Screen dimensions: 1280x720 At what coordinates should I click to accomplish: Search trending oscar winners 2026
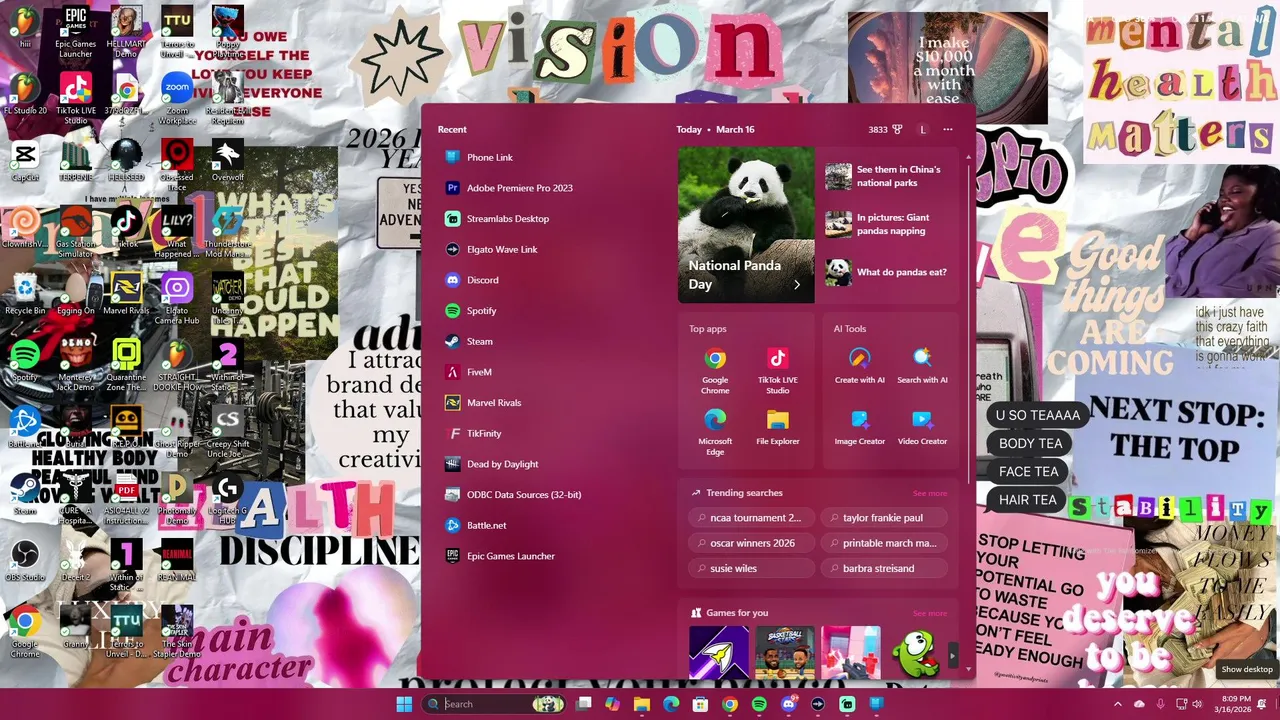[751, 543]
